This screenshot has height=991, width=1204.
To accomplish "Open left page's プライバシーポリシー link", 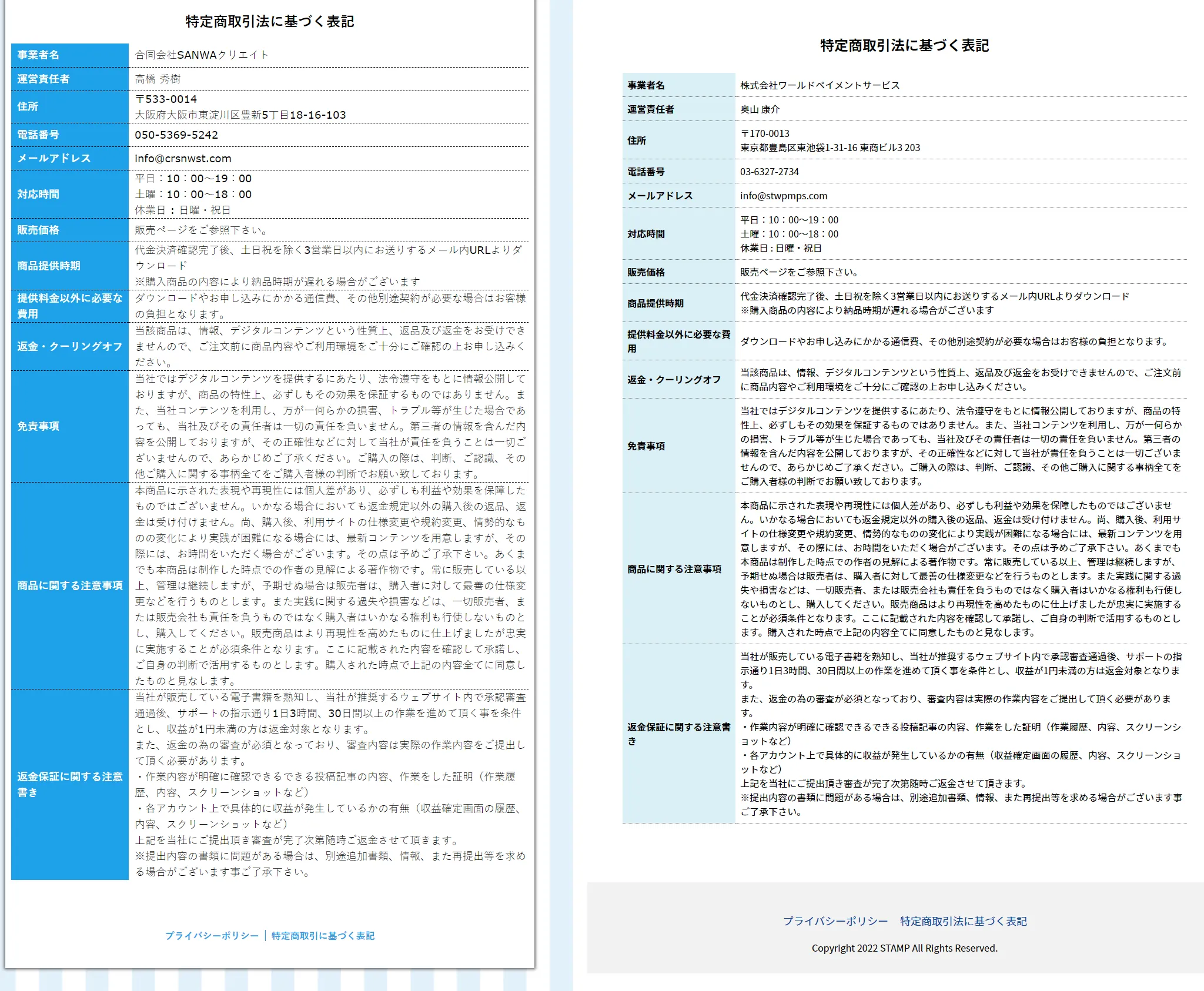I will (x=212, y=936).
